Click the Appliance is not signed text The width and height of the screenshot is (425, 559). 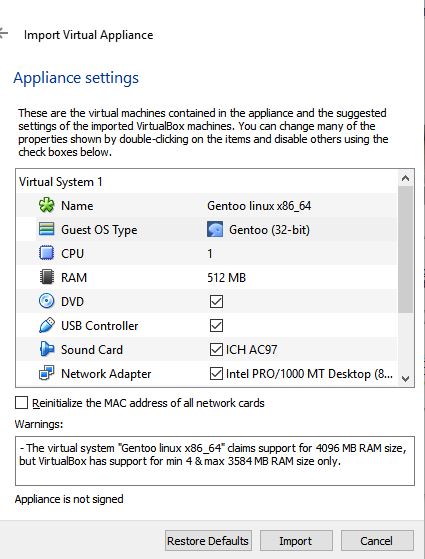[69, 499]
